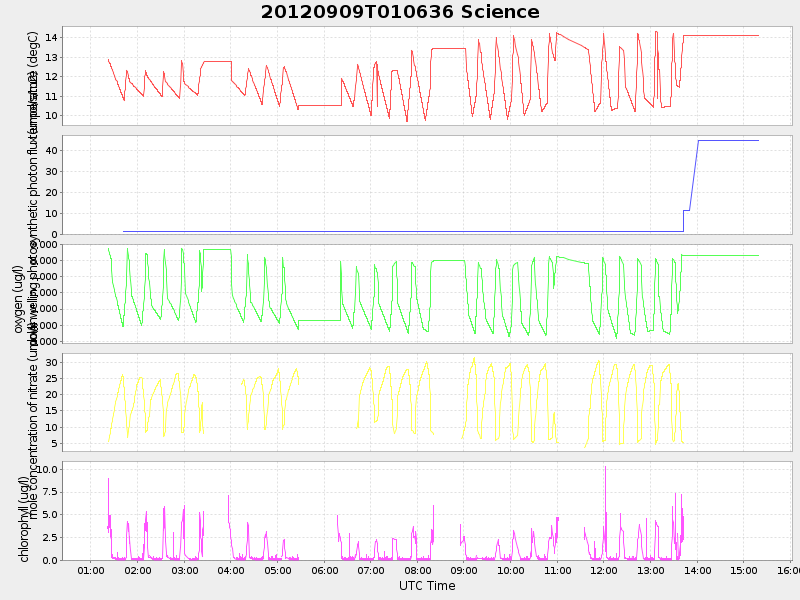Click the 06:00 time tick label
Image resolution: width=800 pixels, height=600 pixels.
[324, 570]
